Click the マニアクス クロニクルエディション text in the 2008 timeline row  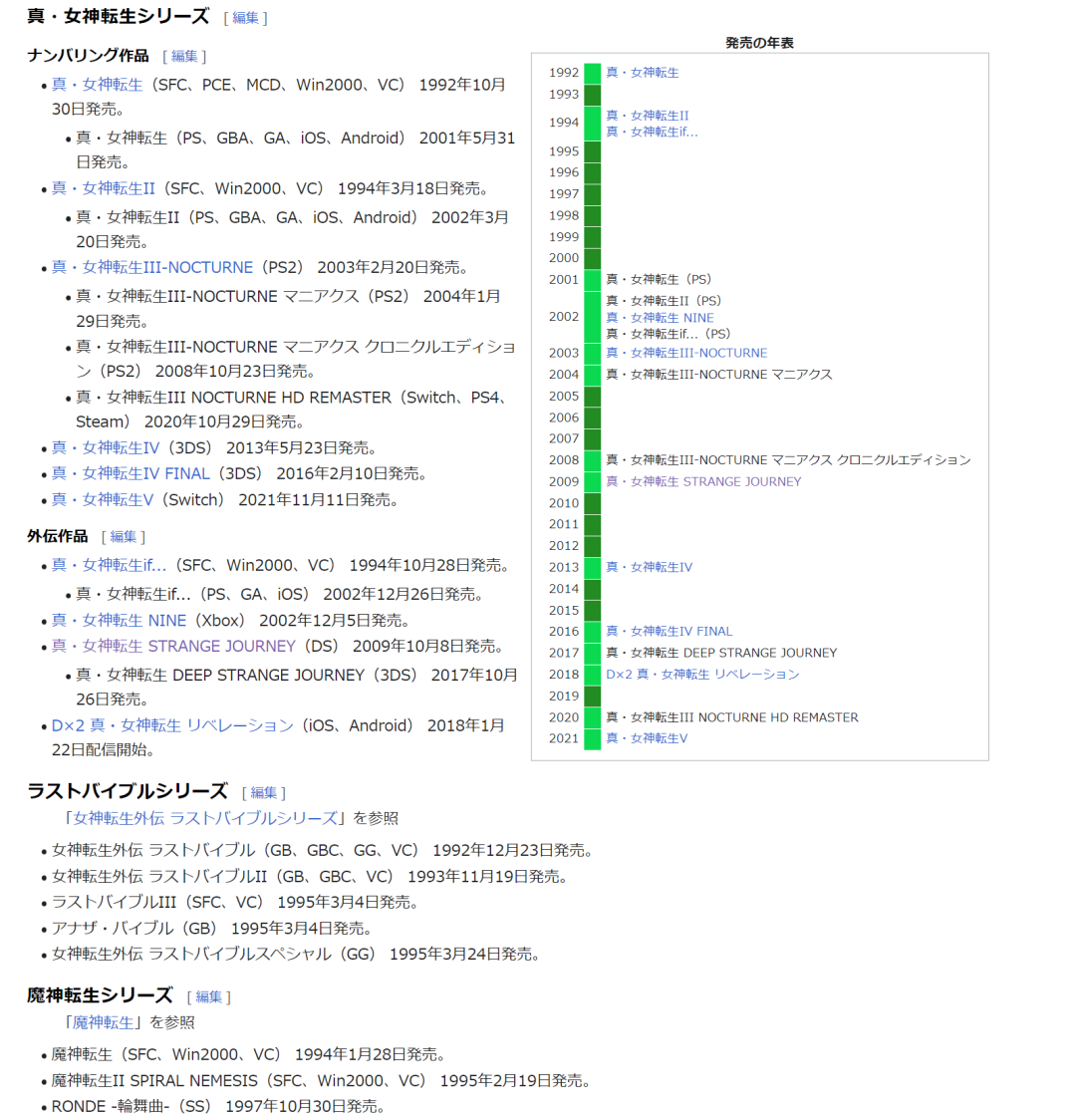[871, 460]
